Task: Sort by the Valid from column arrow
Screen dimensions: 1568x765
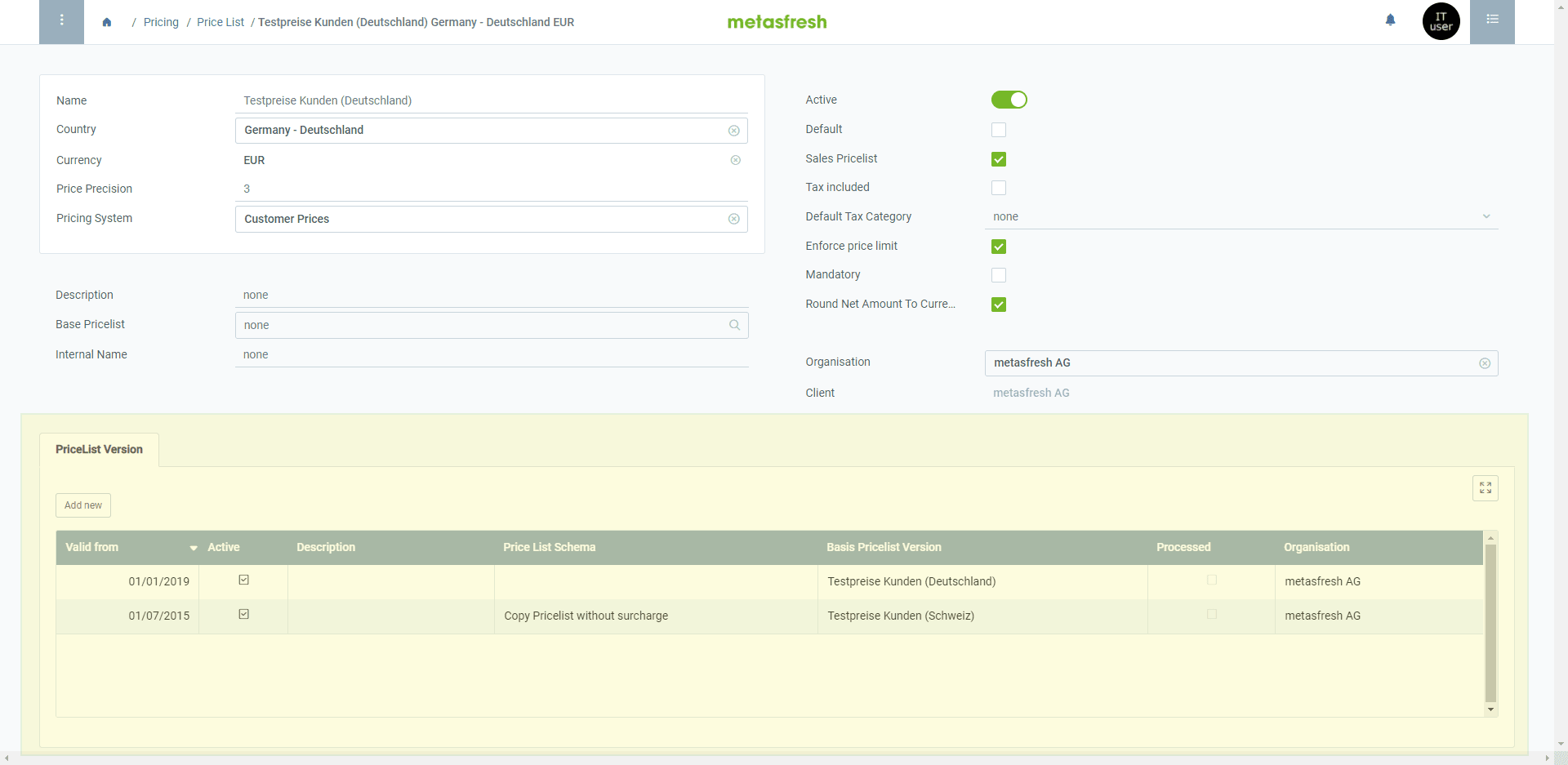Action: pyautogui.click(x=194, y=548)
